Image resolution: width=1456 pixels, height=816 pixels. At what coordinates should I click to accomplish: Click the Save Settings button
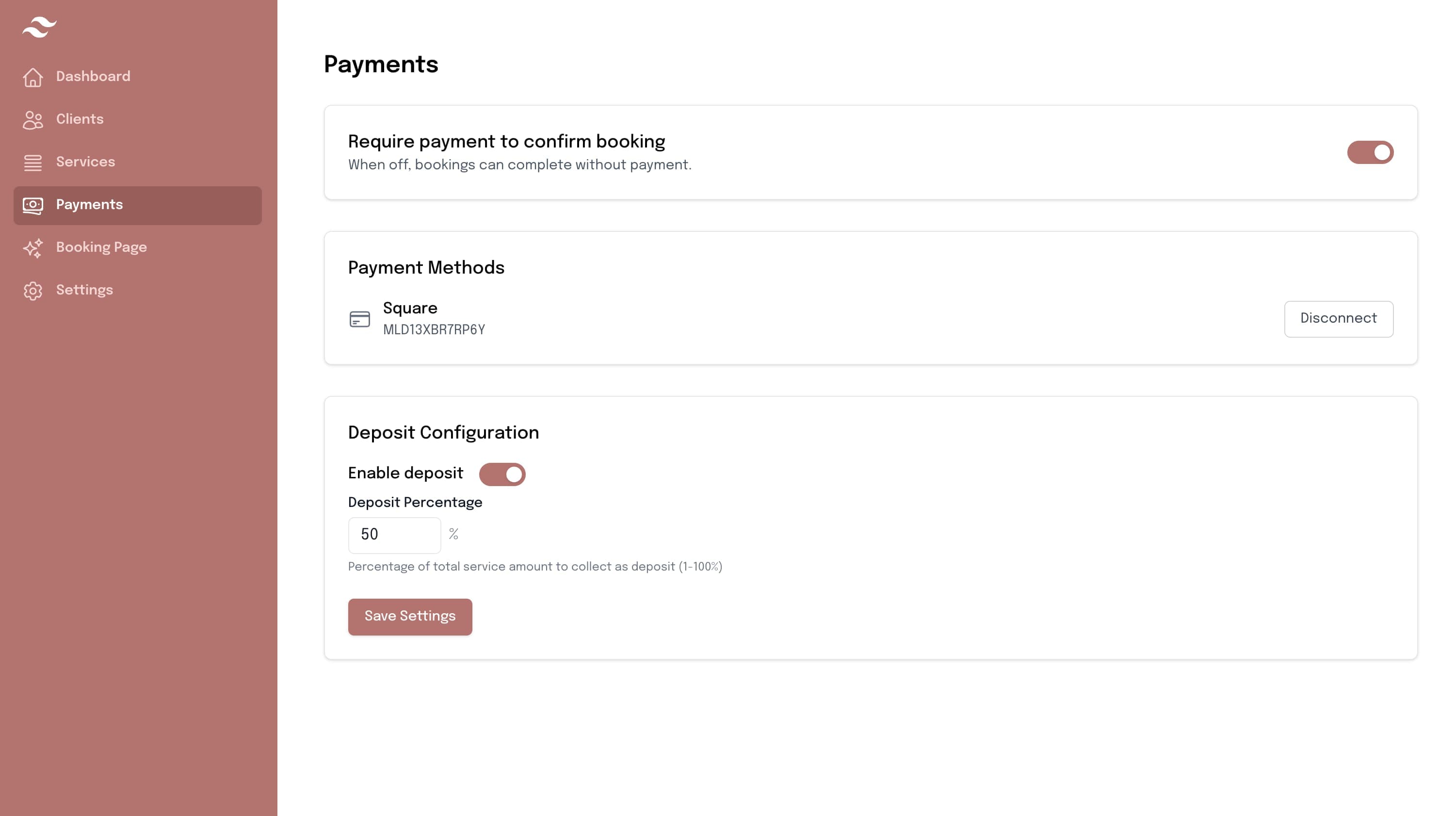click(410, 617)
